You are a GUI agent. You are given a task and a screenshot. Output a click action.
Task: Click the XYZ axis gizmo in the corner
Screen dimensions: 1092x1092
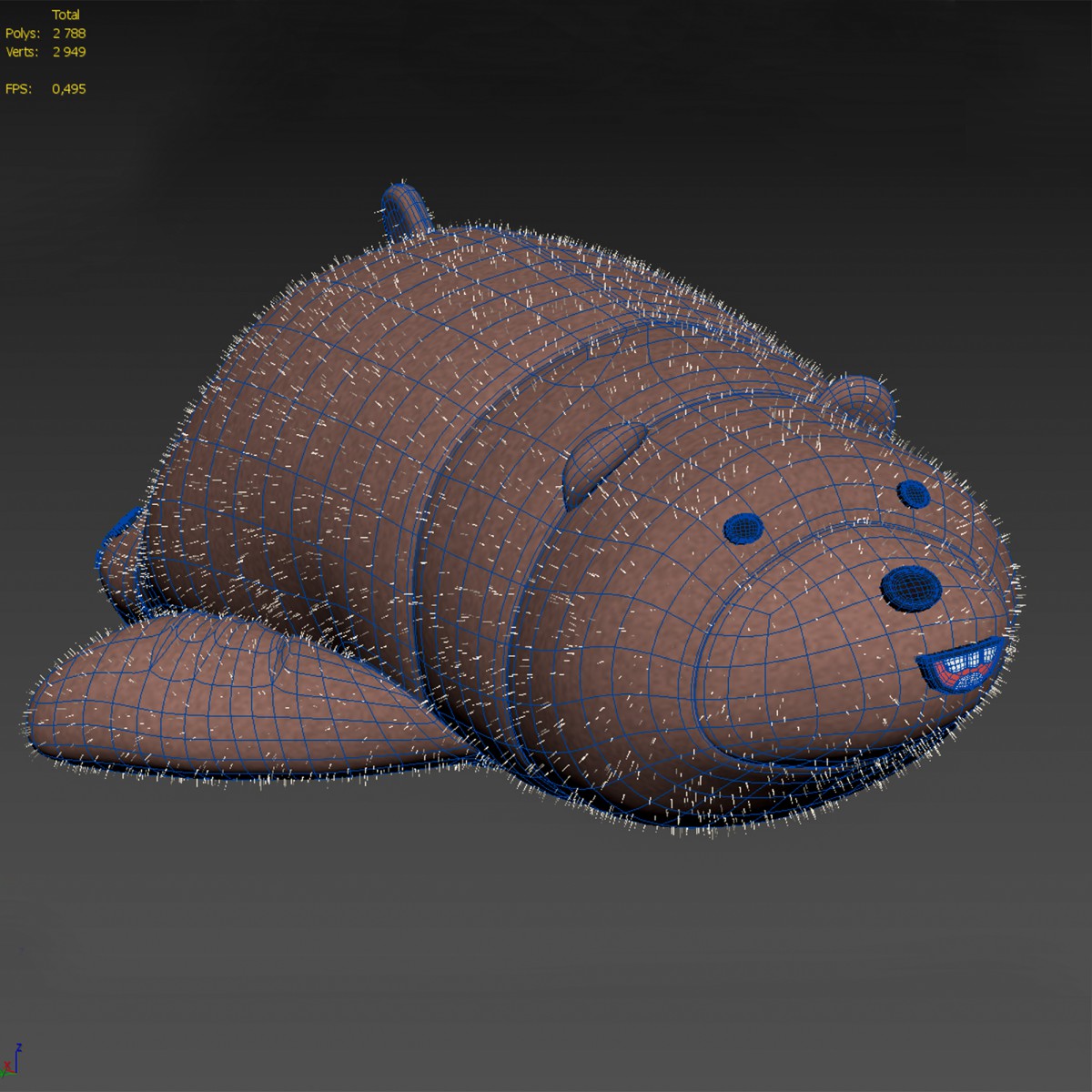pyautogui.click(x=13, y=1062)
